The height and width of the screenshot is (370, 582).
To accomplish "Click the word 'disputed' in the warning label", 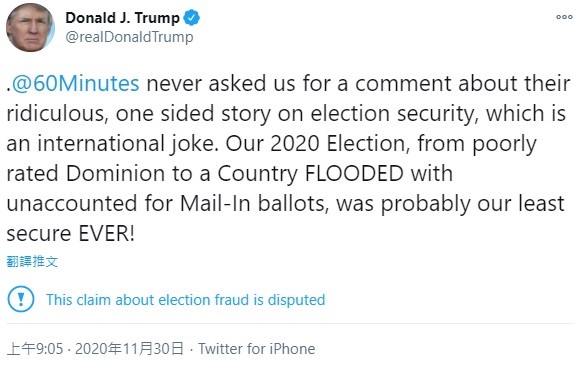I will point(297,300).
